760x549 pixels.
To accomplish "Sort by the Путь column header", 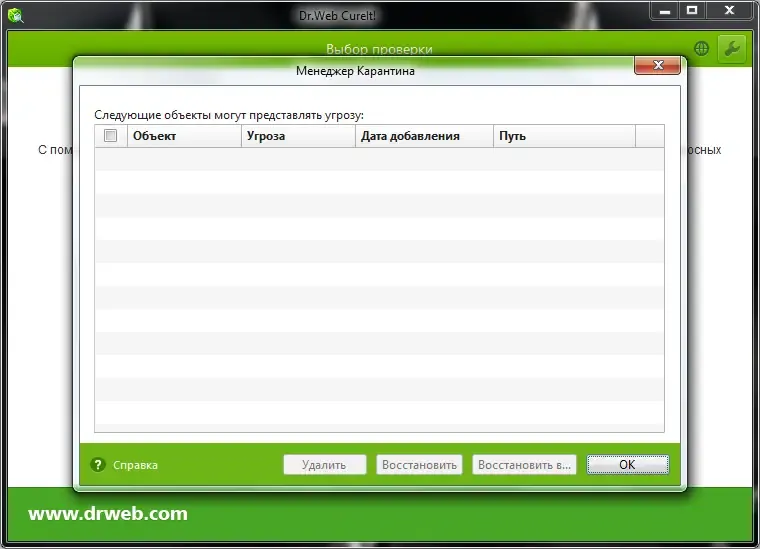I will [x=564, y=136].
